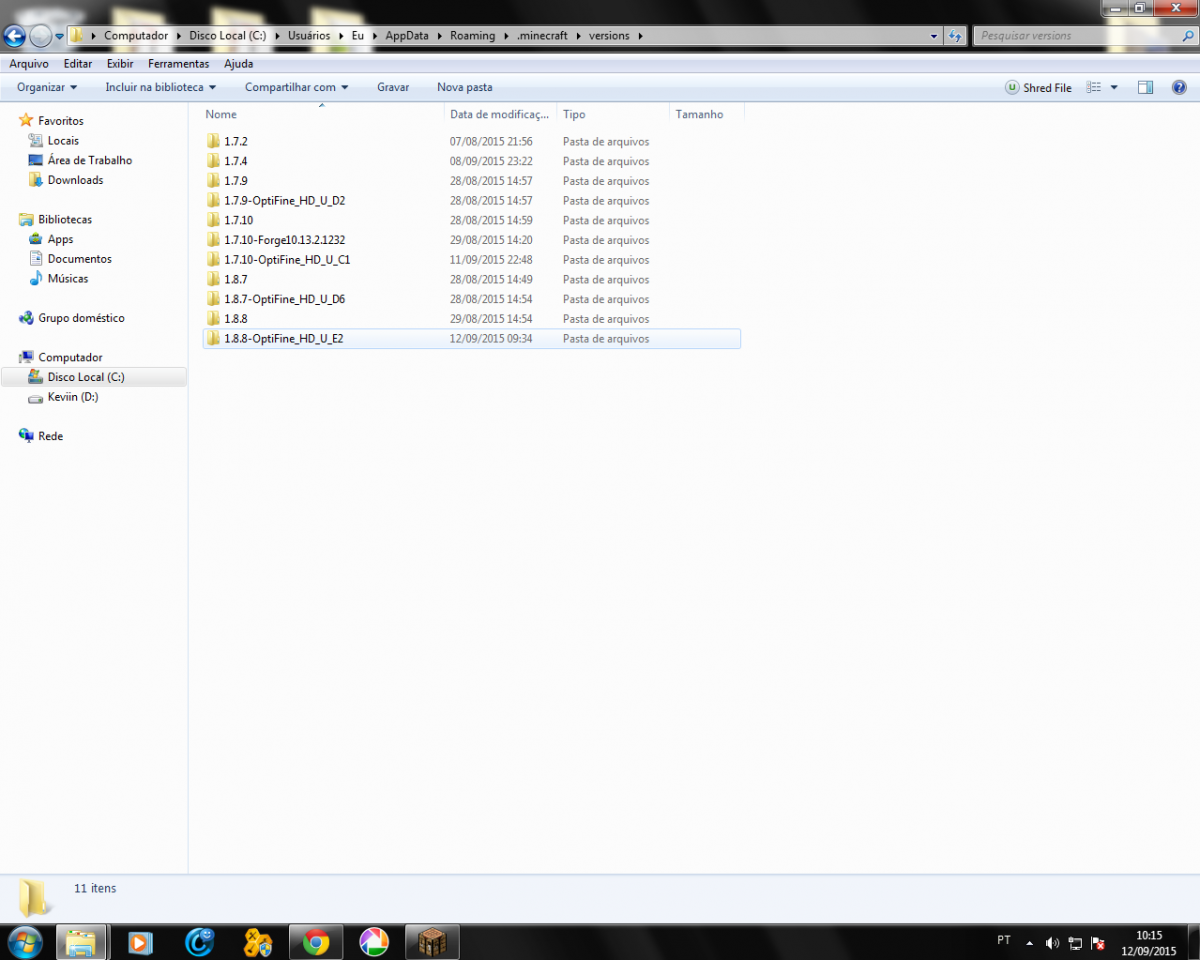This screenshot has height=960, width=1200.
Task: Sort by 'Data de modificação' column
Action: click(500, 114)
